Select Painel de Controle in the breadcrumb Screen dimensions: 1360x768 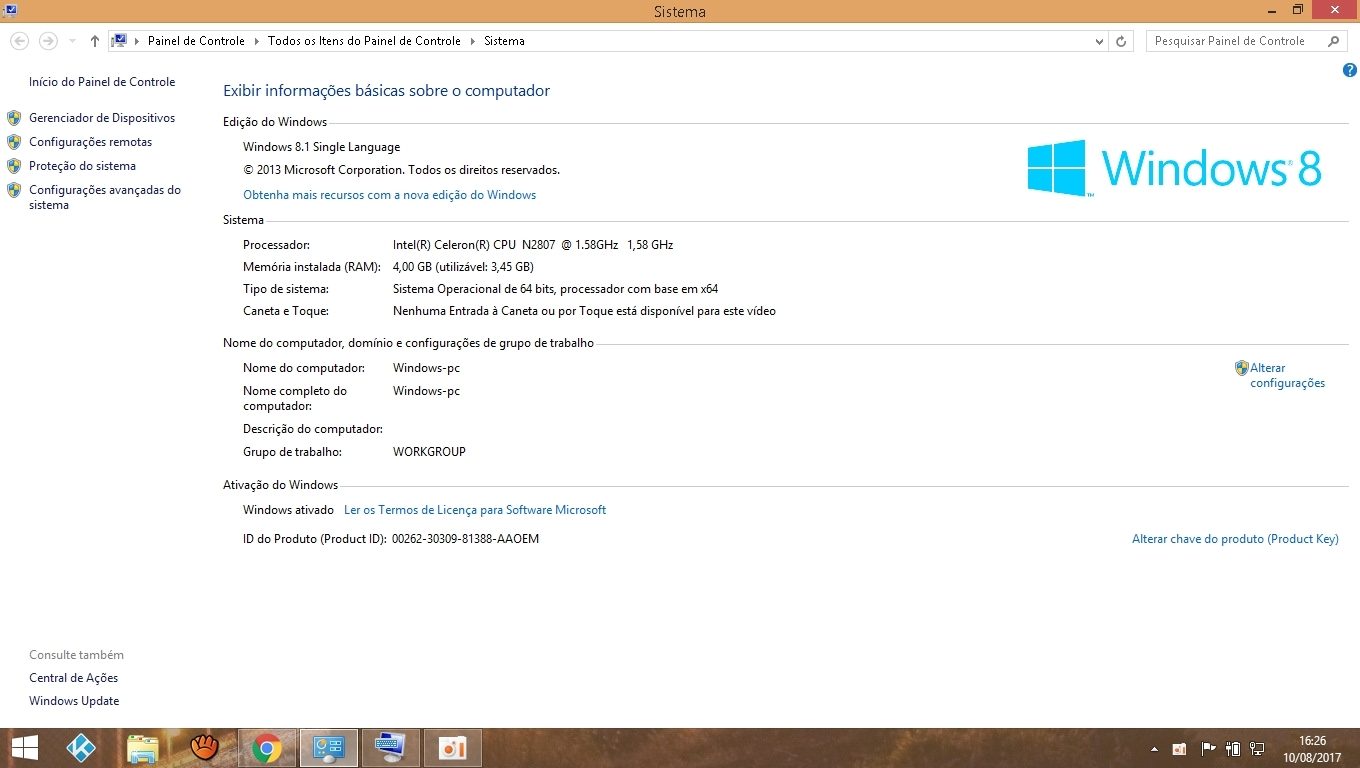(196, 41)
